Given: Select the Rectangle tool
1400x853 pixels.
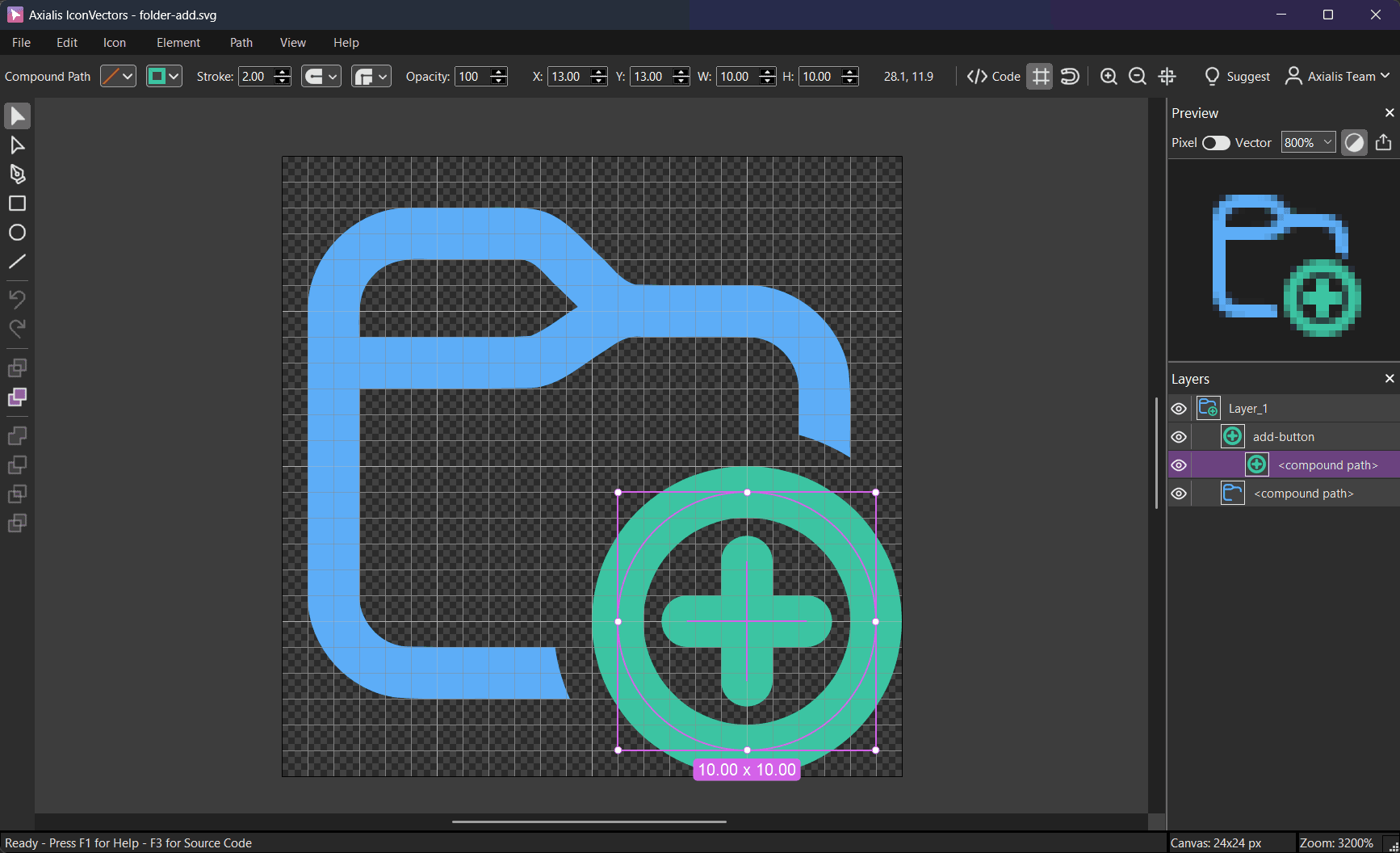Looking at the screenshot, I should [17, 204].
